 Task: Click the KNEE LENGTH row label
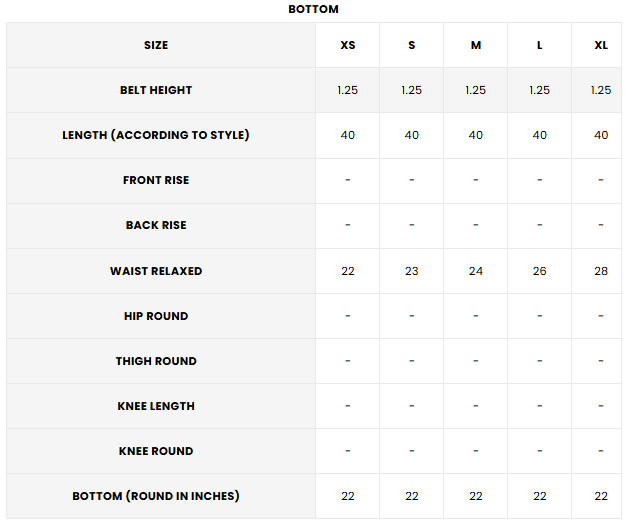click(x=156, y=406)
